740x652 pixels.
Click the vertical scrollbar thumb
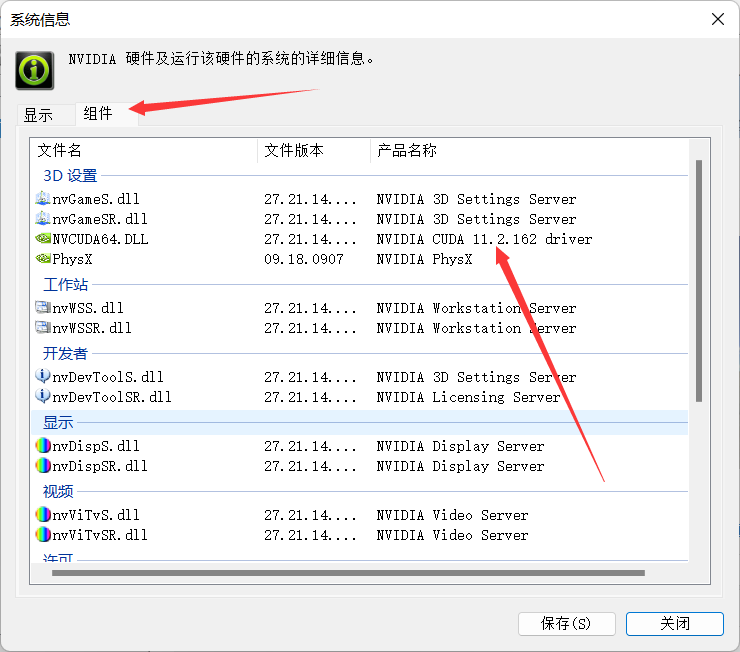click(698, 281)
